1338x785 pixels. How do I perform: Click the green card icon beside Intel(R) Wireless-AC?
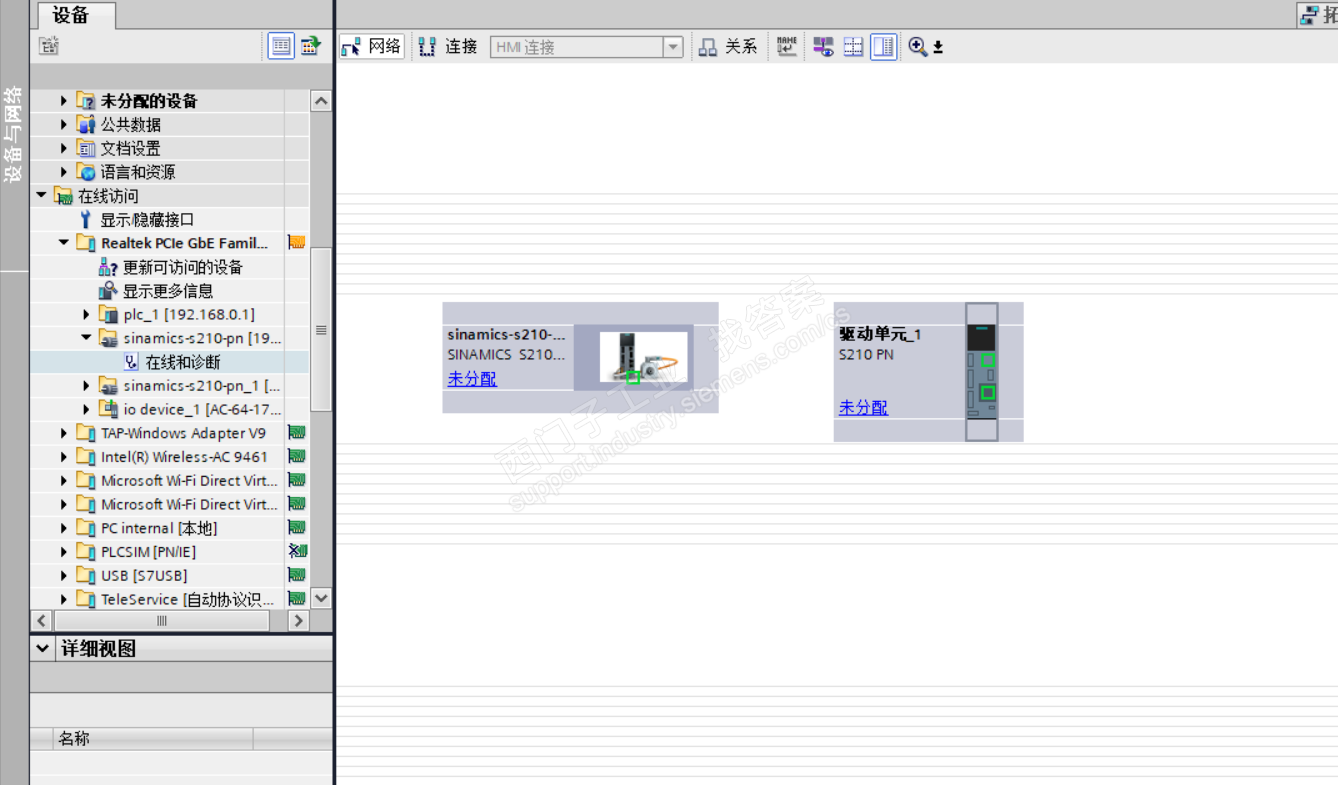pos(296,457)
